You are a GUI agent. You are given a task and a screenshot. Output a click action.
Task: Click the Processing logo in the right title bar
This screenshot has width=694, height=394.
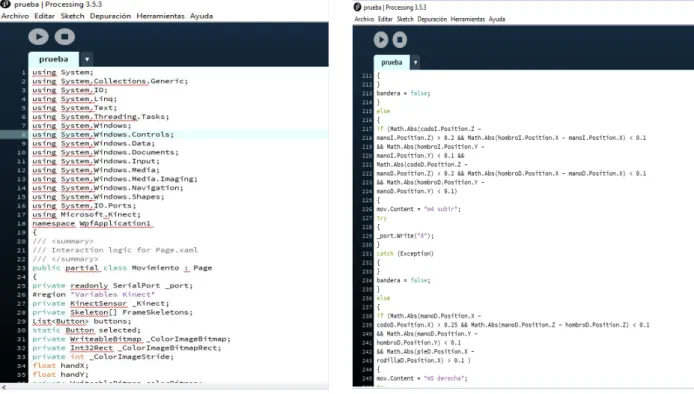pos(357,7)
